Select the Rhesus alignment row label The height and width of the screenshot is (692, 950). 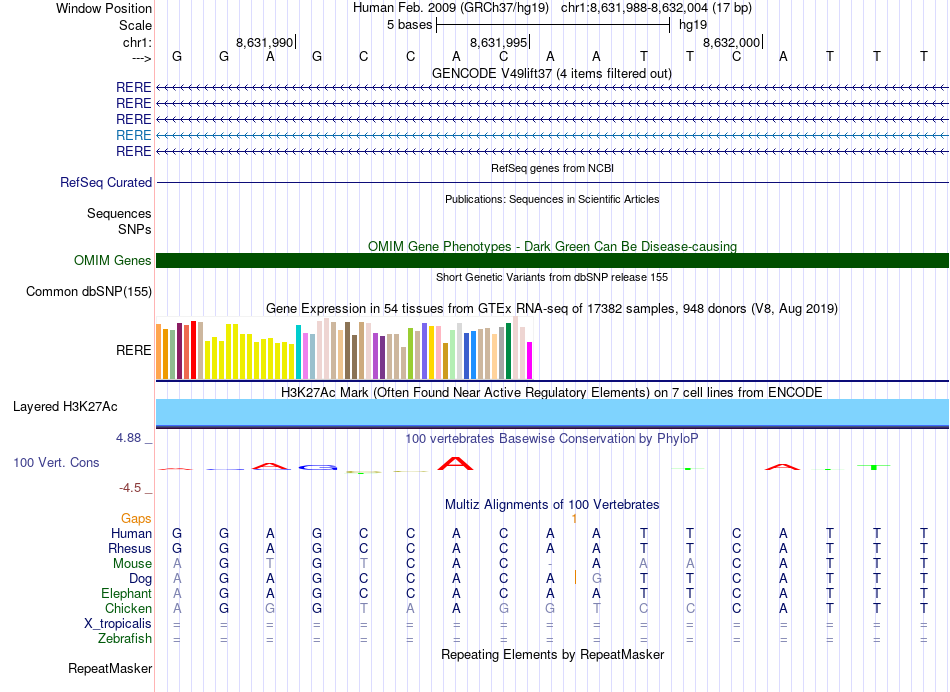pyautogui.click(x=130, y=548)
